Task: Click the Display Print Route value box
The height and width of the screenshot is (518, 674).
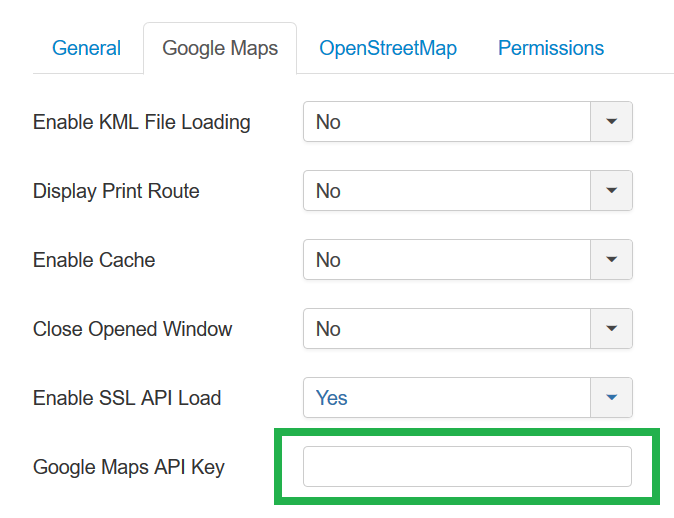Action: [447, 191]
